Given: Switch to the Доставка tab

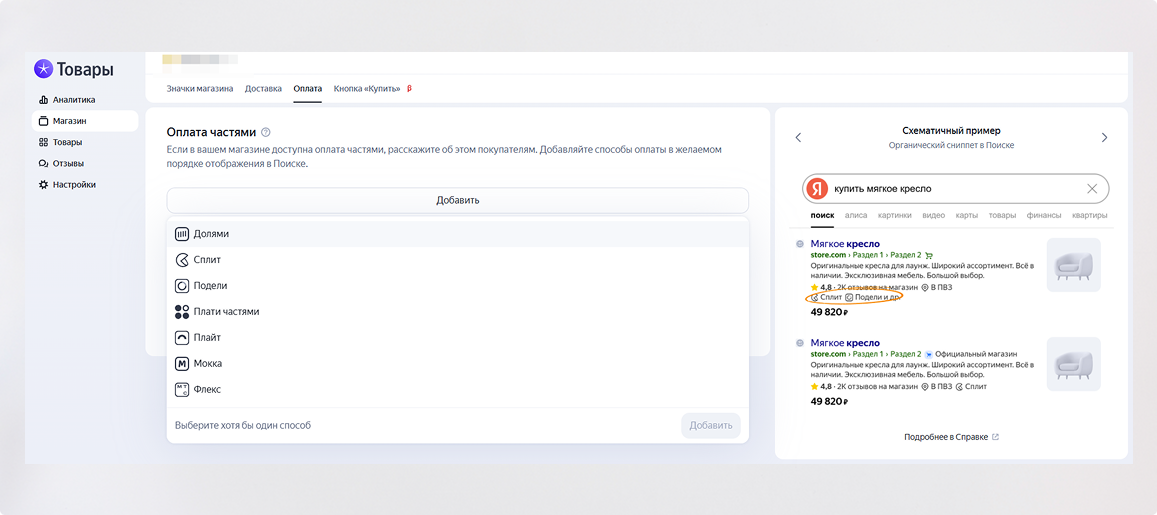Looking at the screenshot, I should pyautogui.click(x=263, y=89).
